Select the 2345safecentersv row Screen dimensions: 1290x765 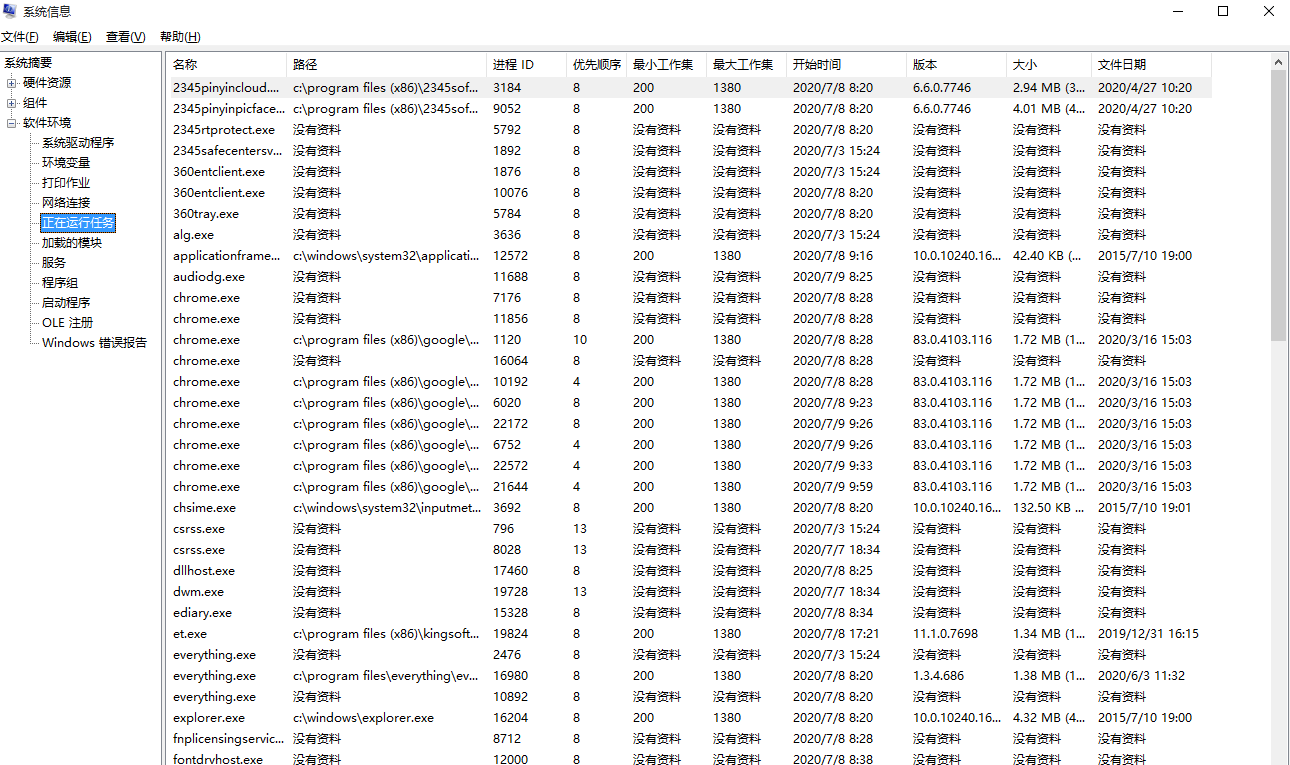click(x=689, y=150)
